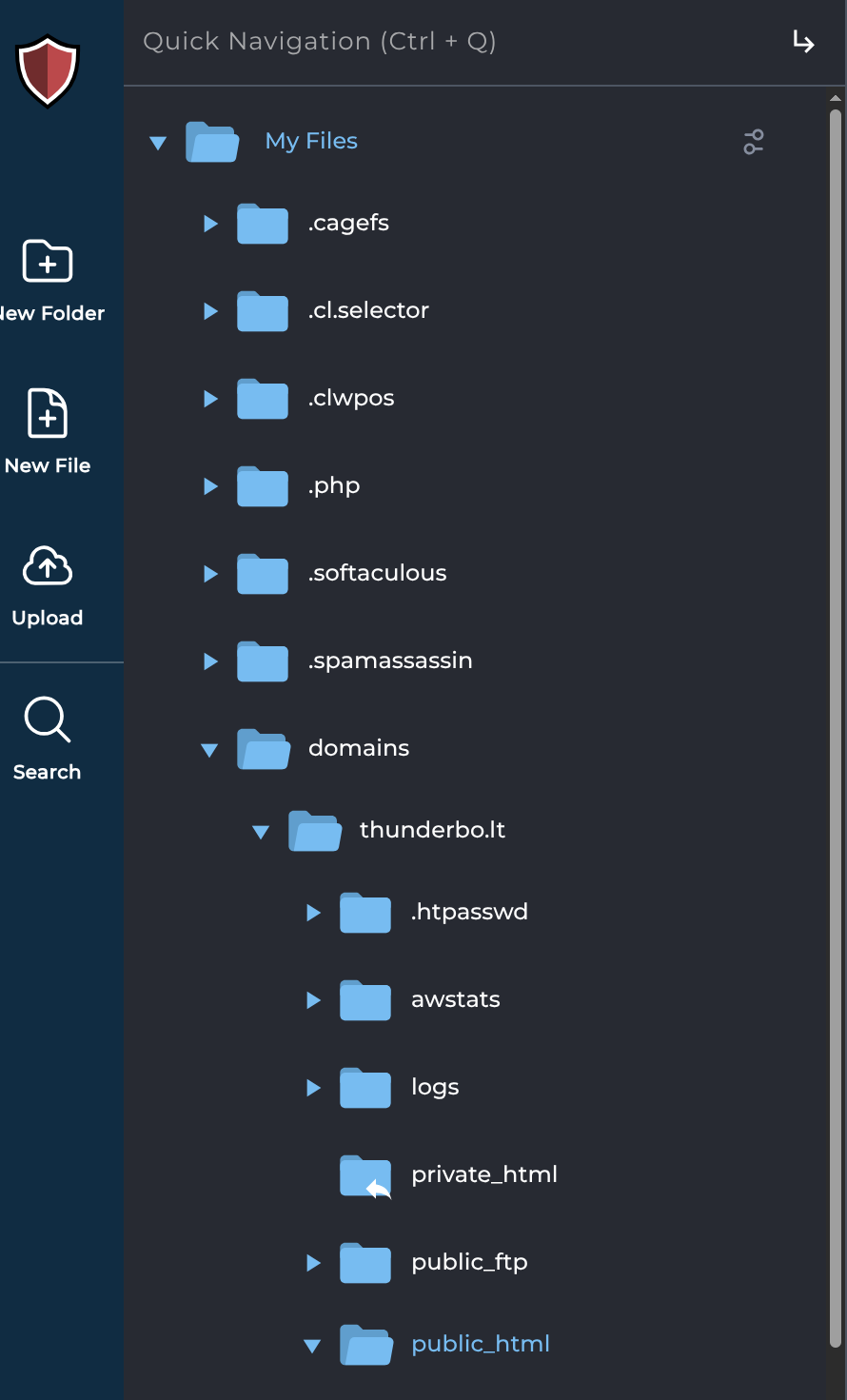
Task: Click the vertical scrollbar in file tree
Action: 835,666
